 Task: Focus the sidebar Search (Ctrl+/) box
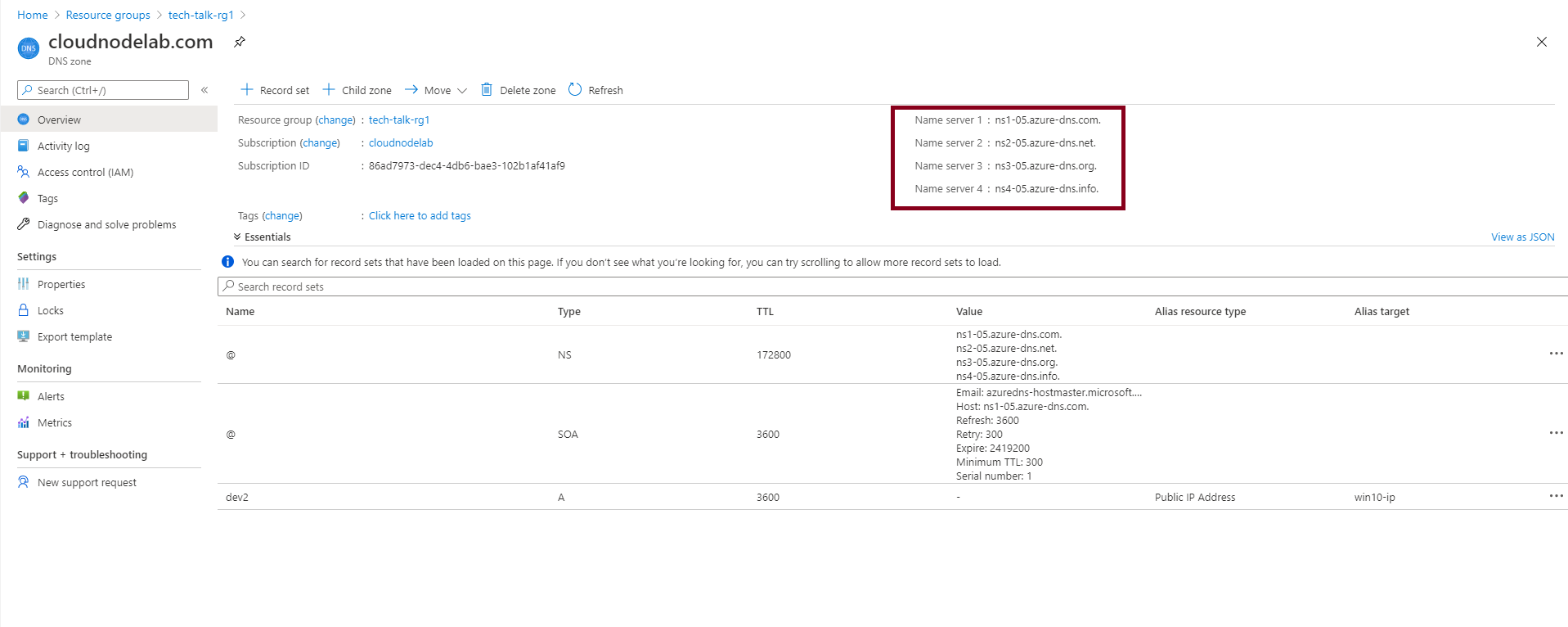click(103, 90)
